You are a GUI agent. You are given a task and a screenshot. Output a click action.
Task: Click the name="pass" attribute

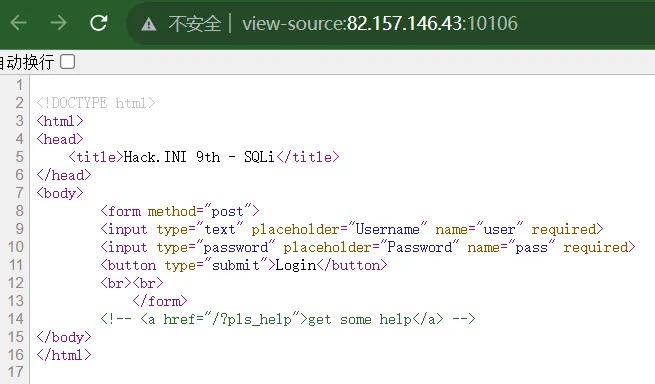click(511, 247)
